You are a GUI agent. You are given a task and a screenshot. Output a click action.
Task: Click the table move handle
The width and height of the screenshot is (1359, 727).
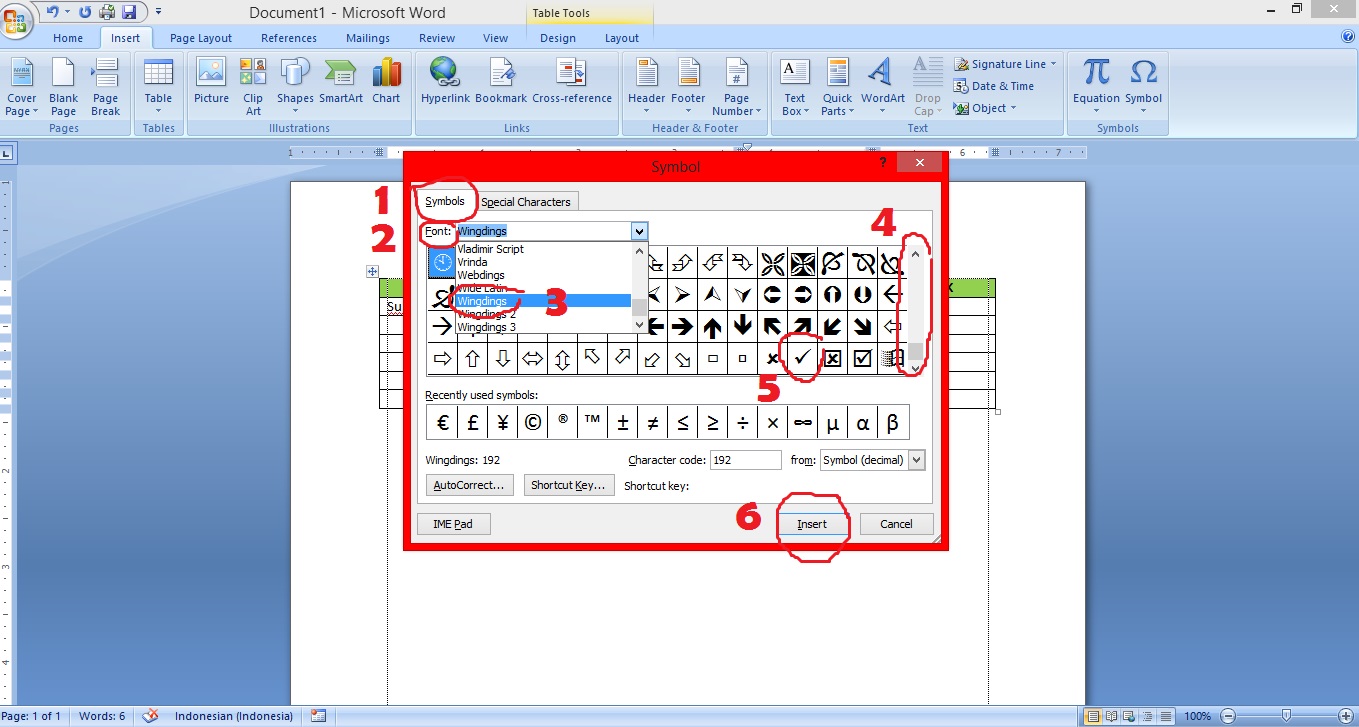pyautogui.click(x=372, y=271)
